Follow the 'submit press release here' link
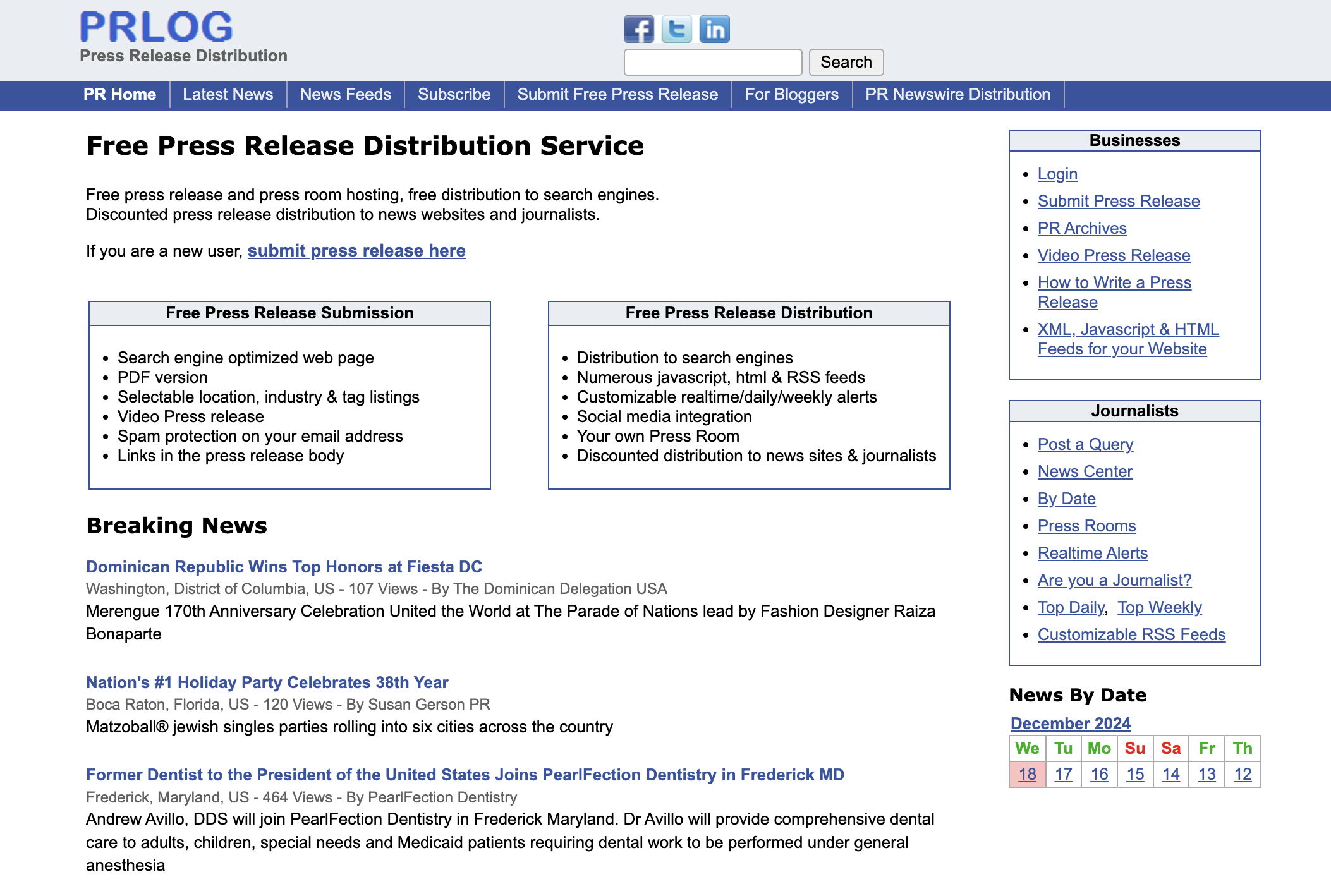 [356, 251]
